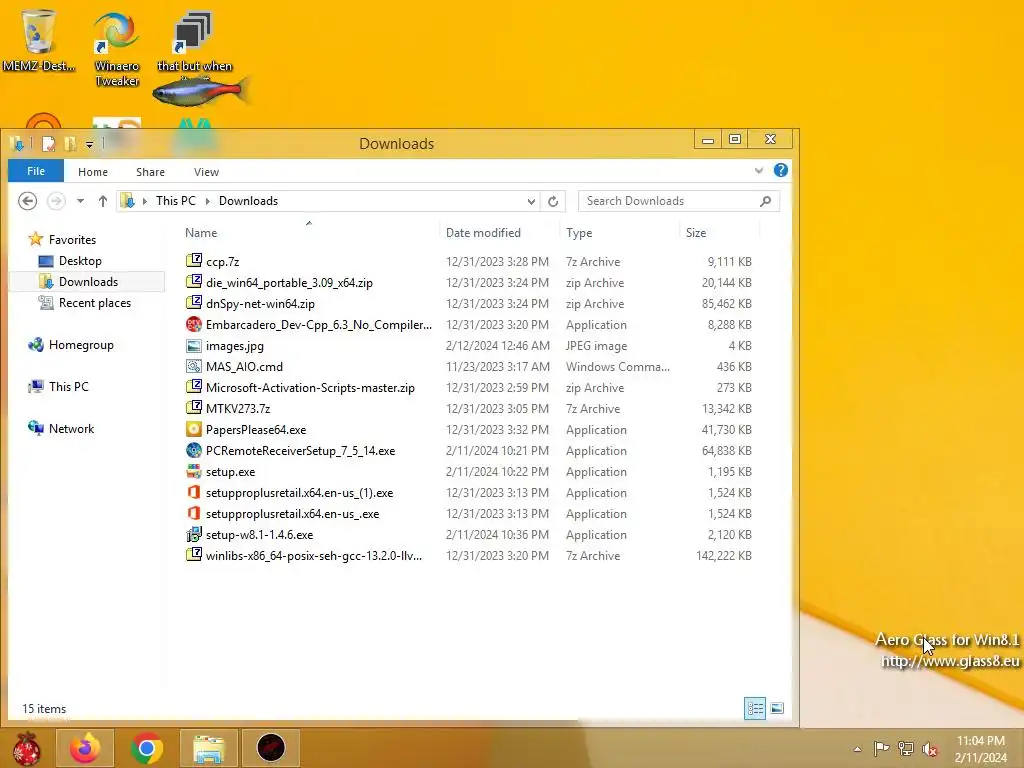Select Favorites in navigation pane
The image size is (1024, 768).
point(72,240)
